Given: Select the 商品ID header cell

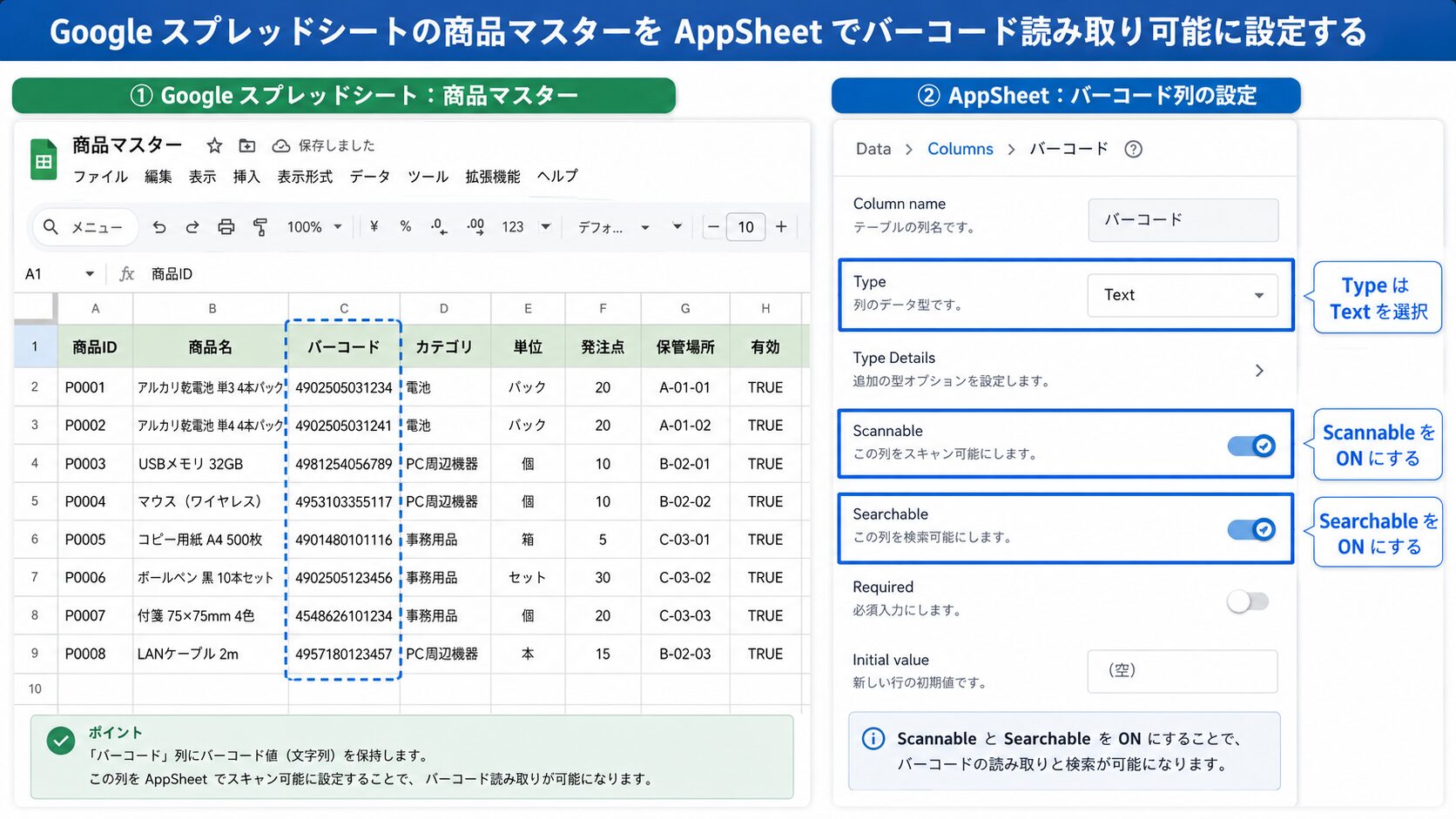Looking at the screenshot, I should point(95,346).
